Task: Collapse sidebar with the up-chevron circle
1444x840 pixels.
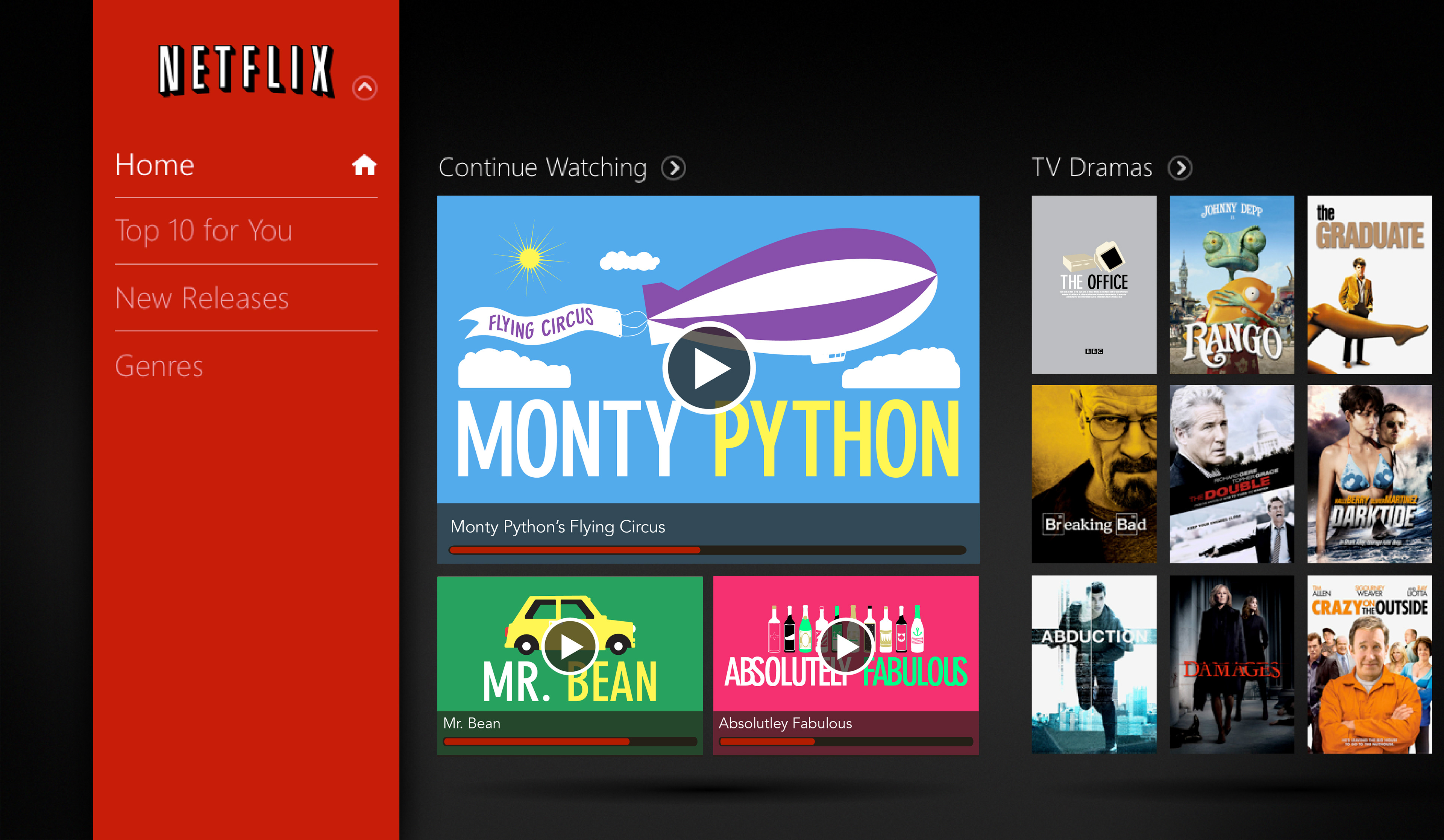Action: click(x=365, y=88)
